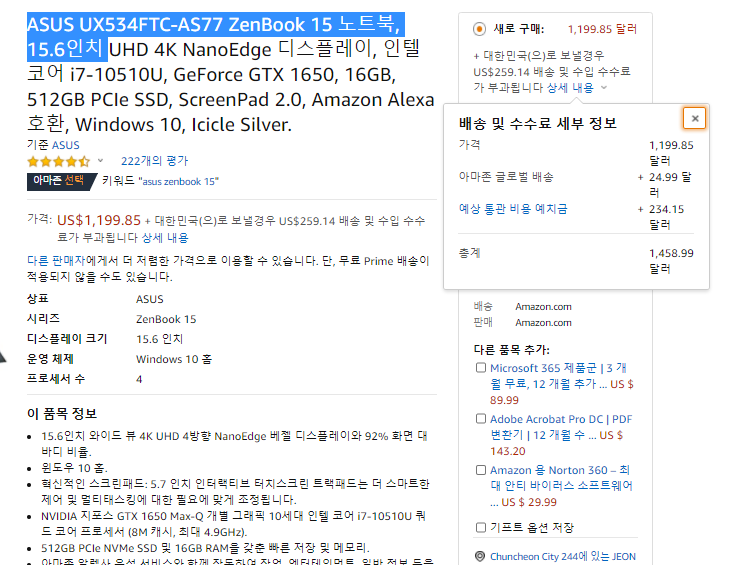The width and height of the screenshot is (751, 565).
Task: Visit the ASUS brand link
Action: pyautogui.click(x=66, y=145)
